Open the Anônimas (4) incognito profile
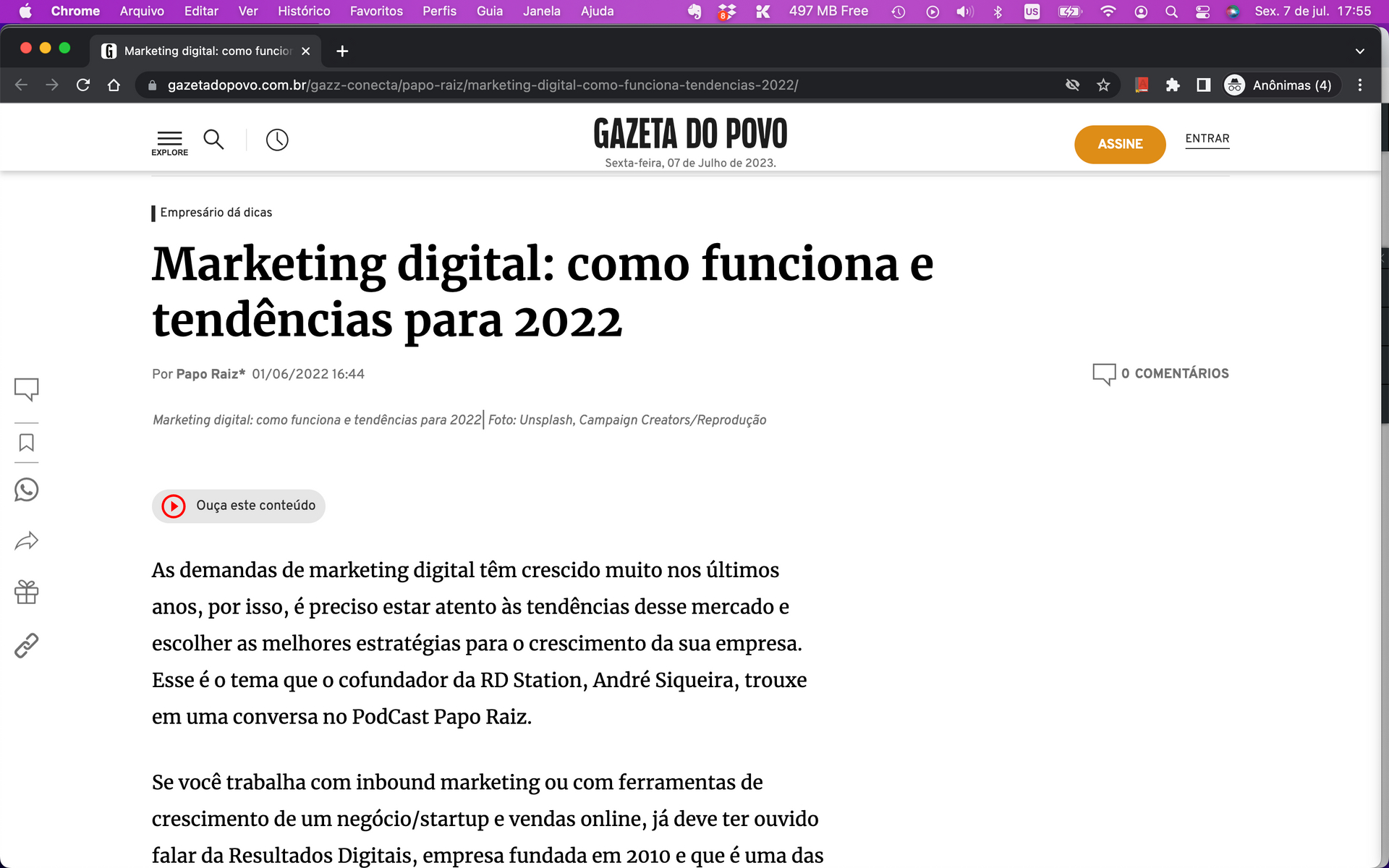Screen dimensions: 1389x868 (1282, 85)
